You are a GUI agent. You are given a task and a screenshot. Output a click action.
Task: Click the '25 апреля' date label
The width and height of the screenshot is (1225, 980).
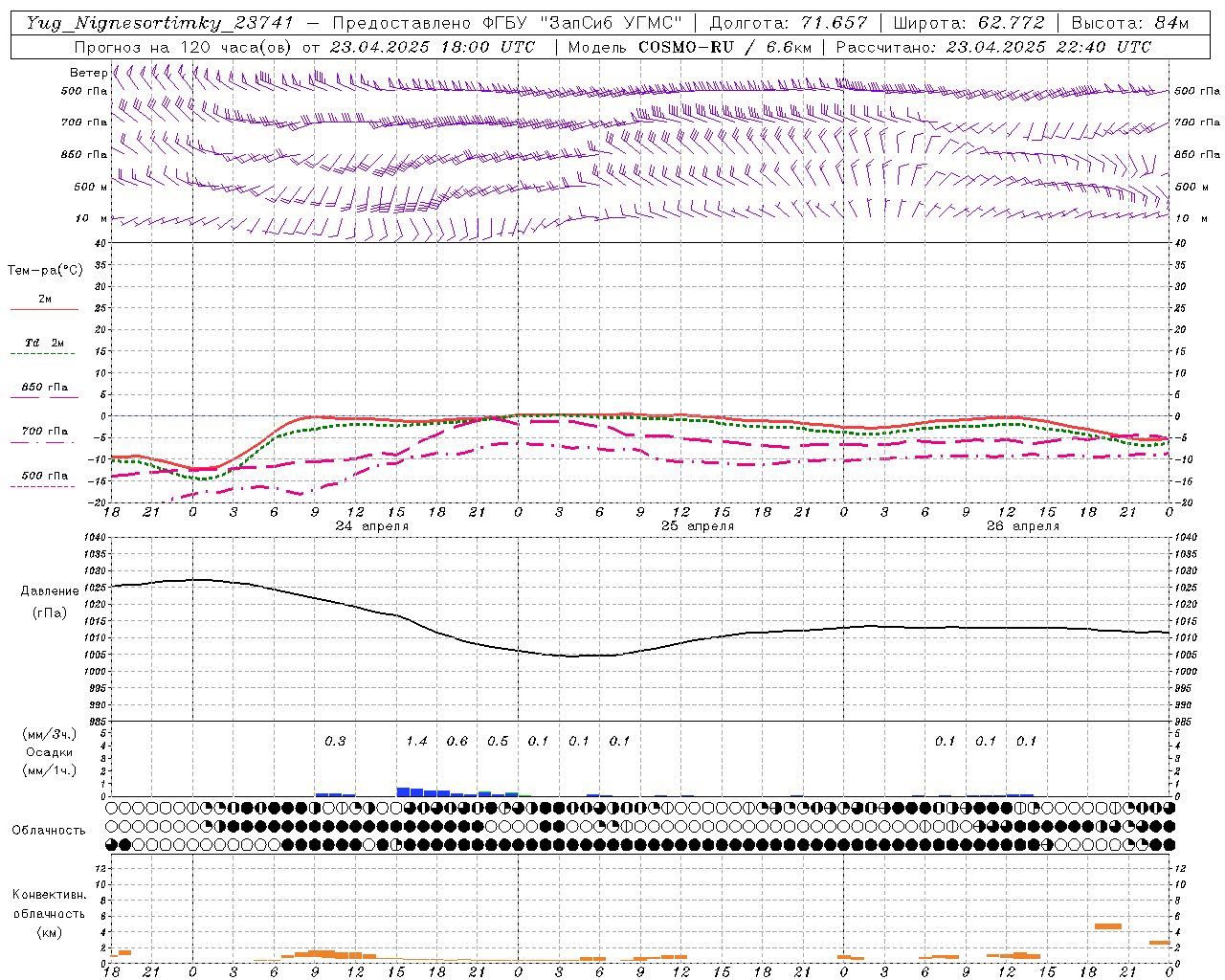[x=698, y=526]
